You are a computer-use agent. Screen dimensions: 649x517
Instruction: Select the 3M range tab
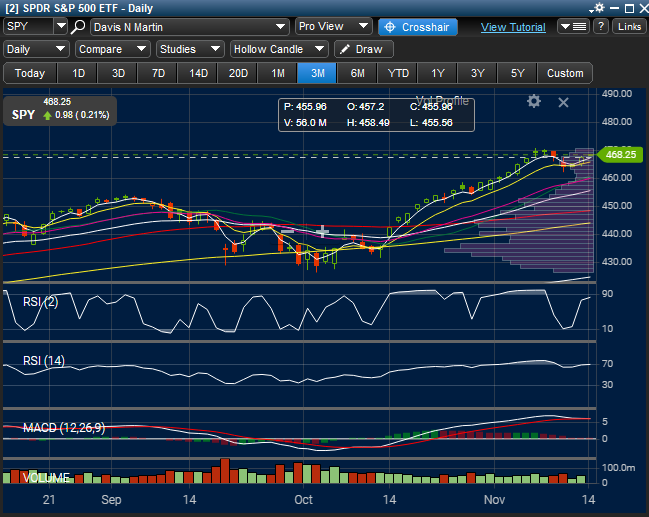(317, 73)
